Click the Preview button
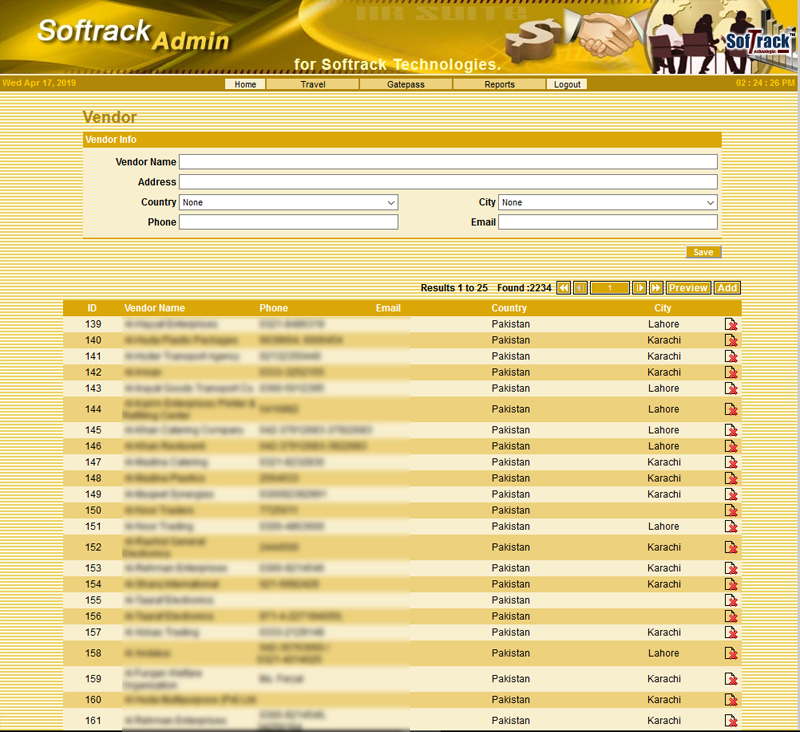 688,288
